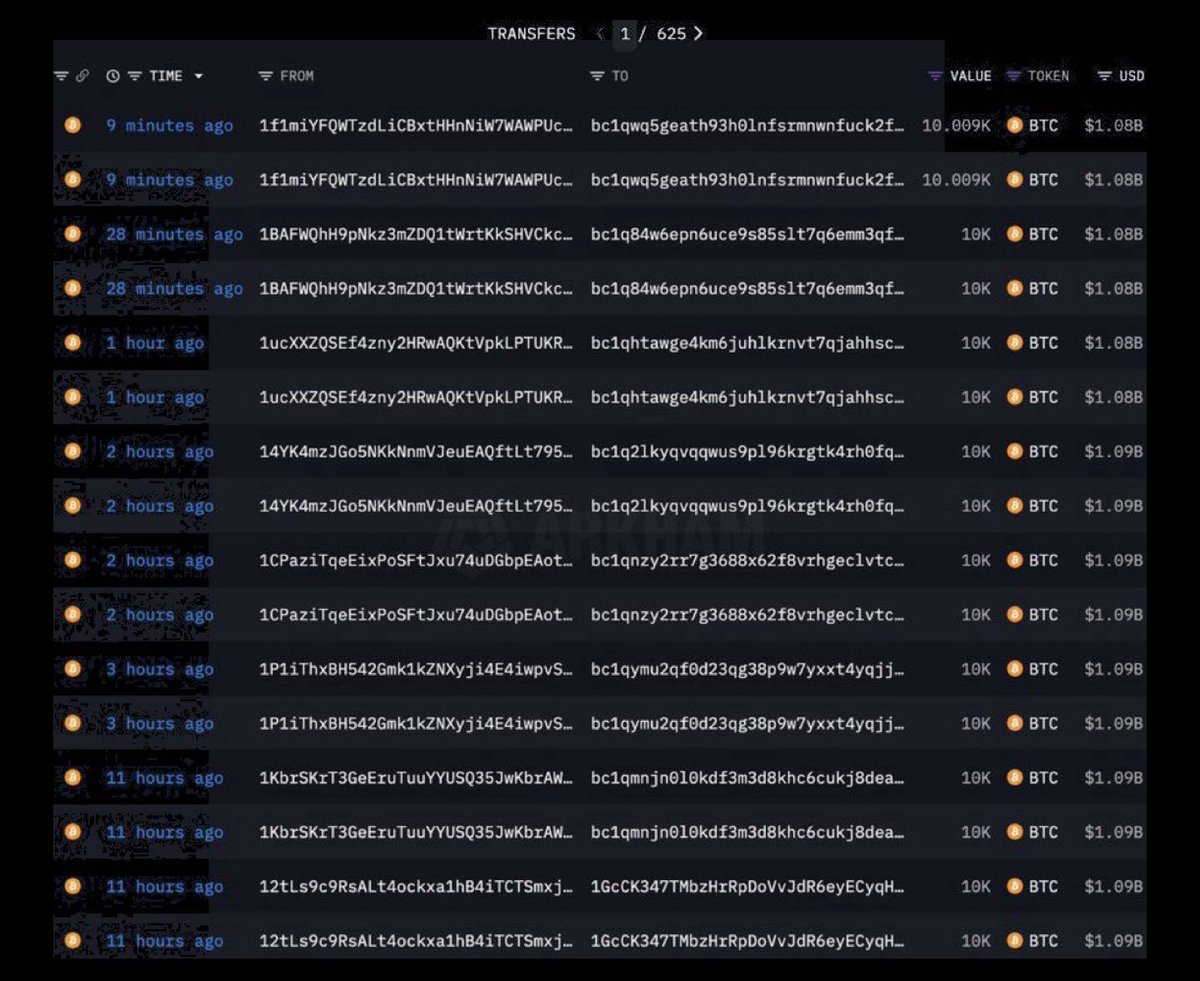Toggle the TIME sort dropdown arrow
This screenshot has height=981, width=1200.
(199, 77)
